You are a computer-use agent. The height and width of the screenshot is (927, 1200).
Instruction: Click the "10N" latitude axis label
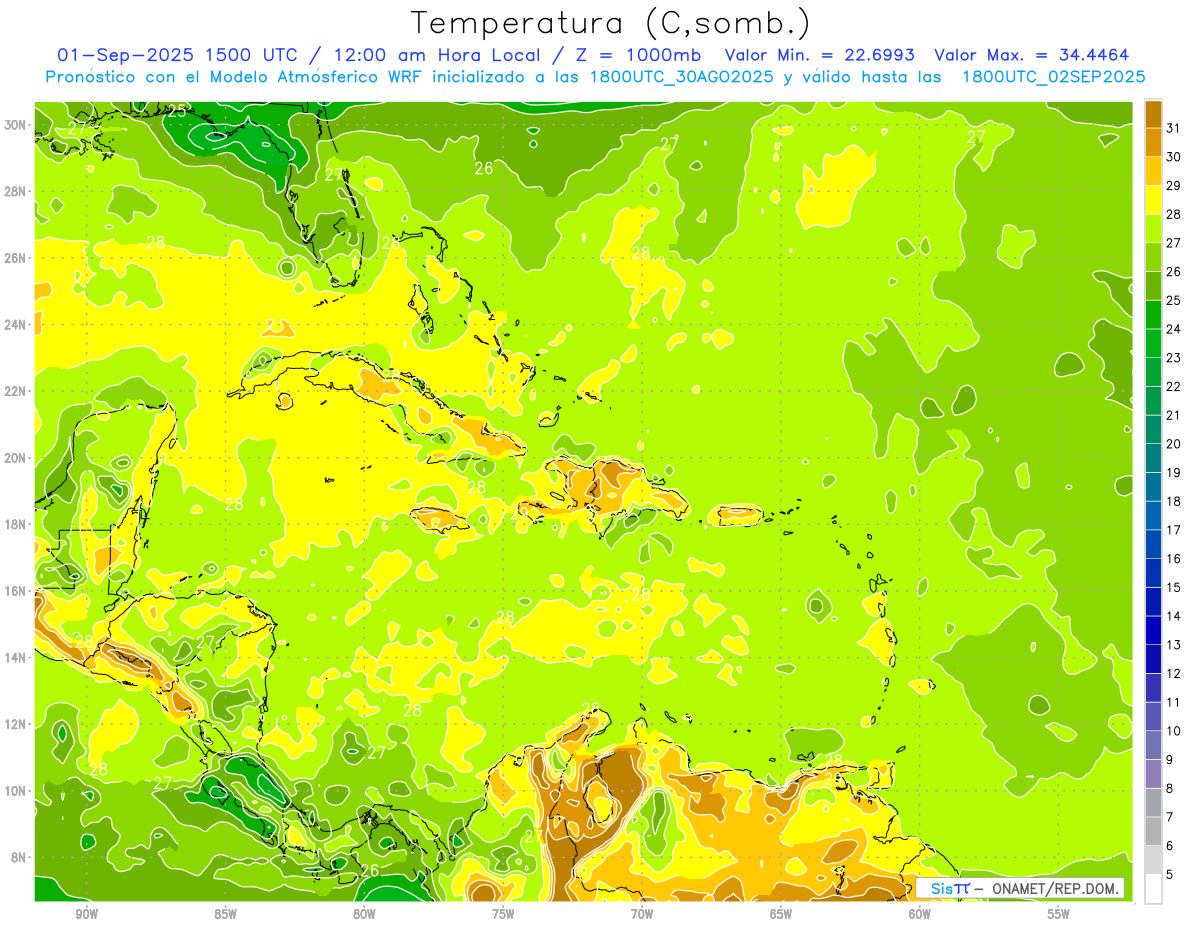tap(15, 790)
